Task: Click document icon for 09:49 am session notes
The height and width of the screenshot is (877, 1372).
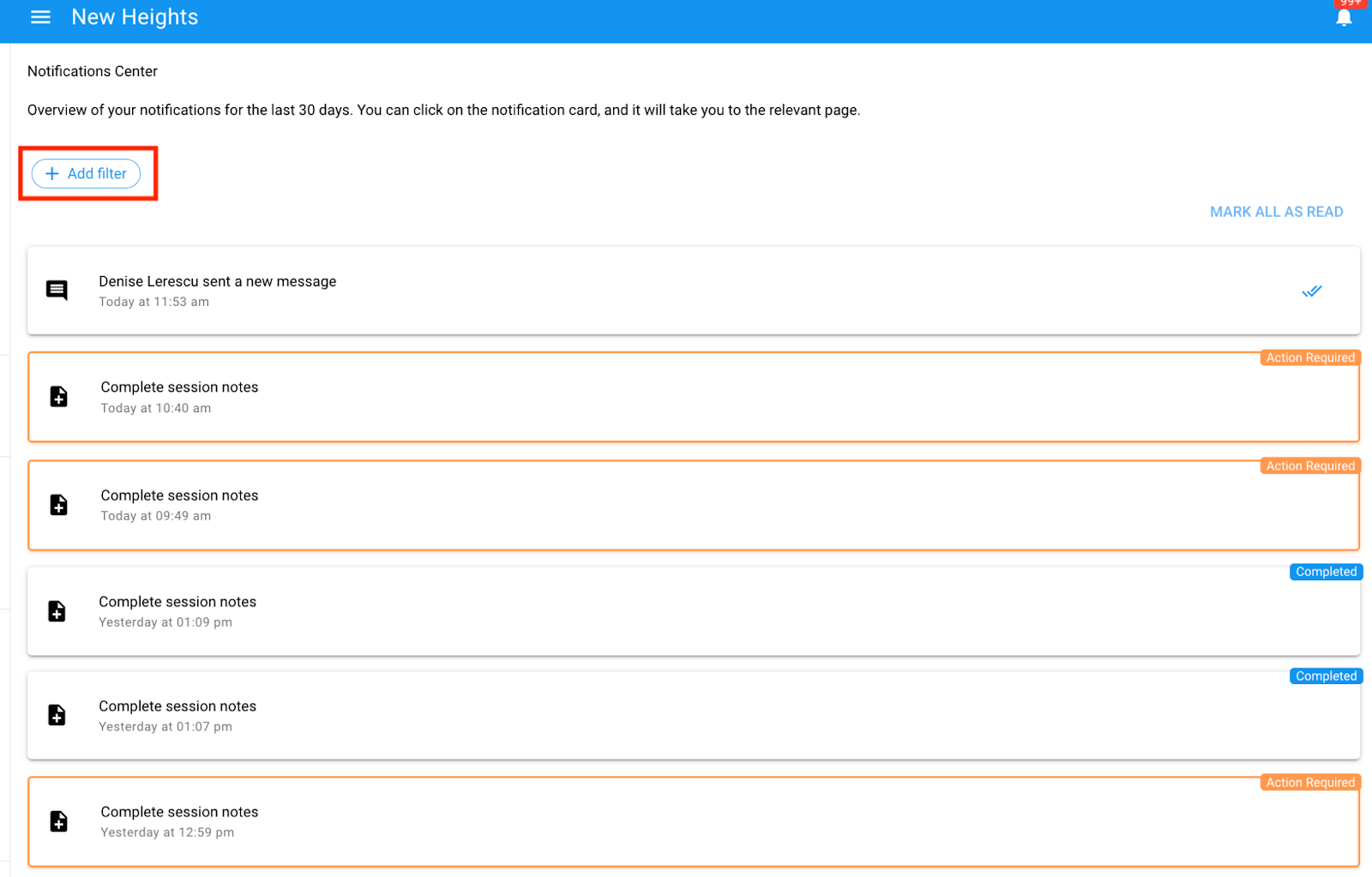Action: point(58,505)
